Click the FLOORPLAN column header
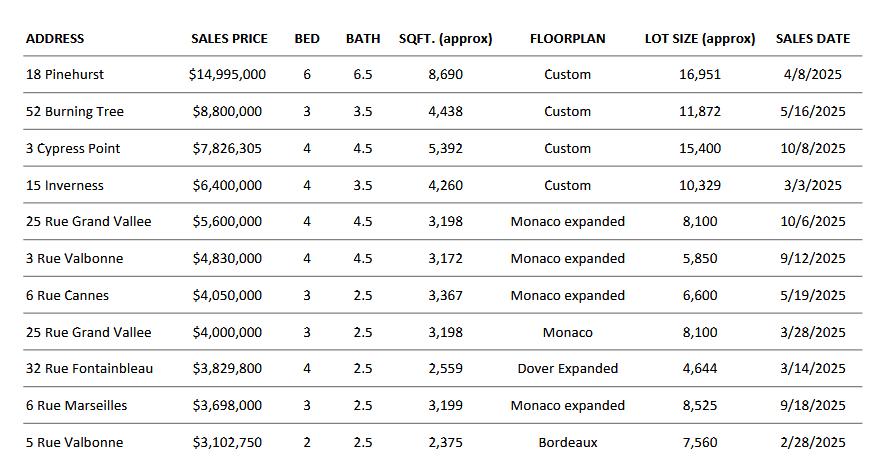Screen dimensions: 886x457 [567, 39]
